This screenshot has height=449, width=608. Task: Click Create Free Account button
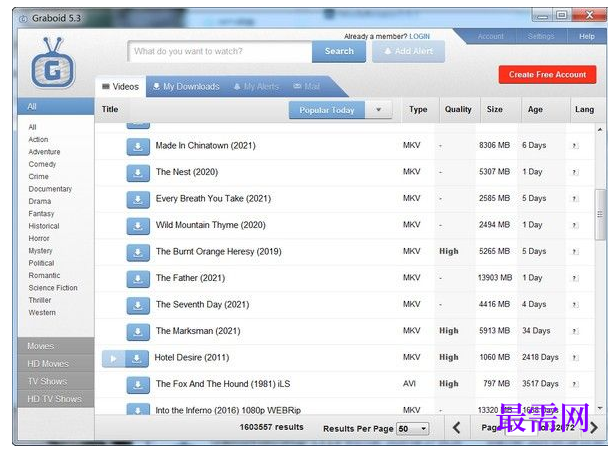(548, 74)
